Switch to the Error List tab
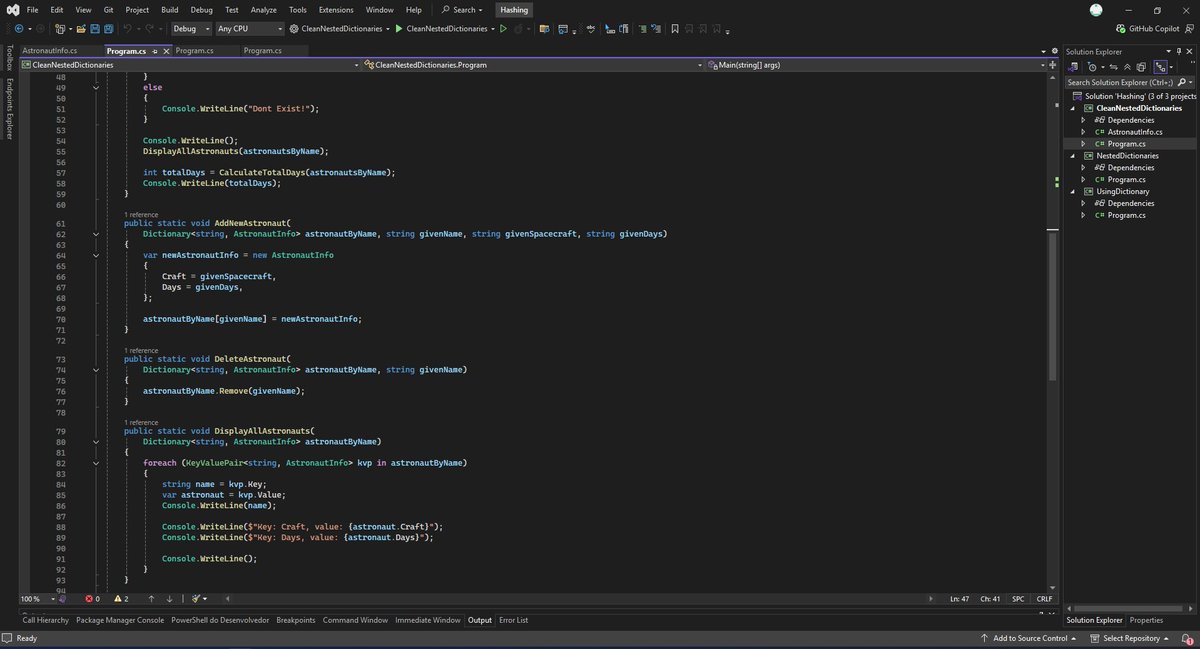Image resolution: width=1200 pixels, height=649 pixels. pos(513,620)
